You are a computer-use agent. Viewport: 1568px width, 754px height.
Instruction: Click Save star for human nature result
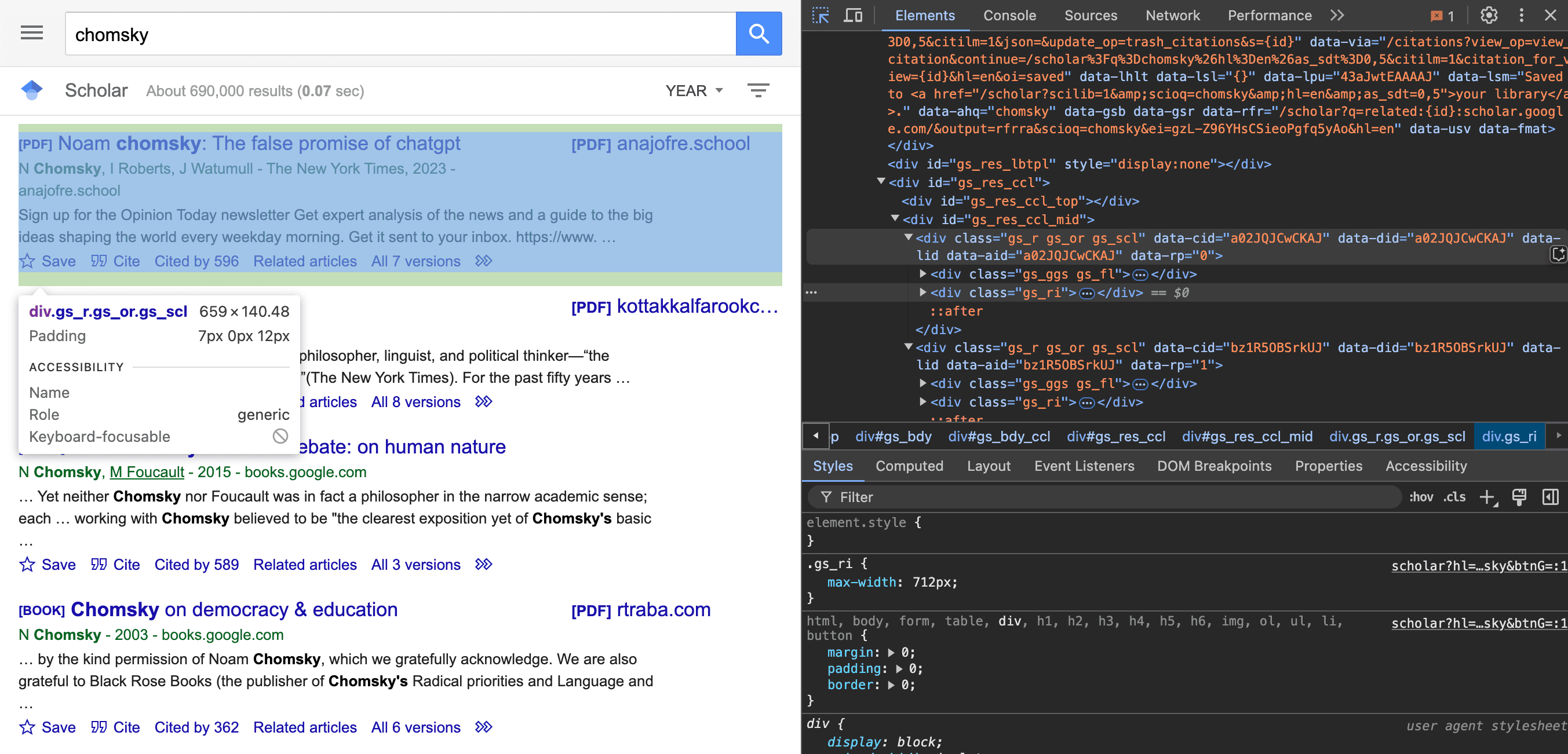pyautogui.click(x=27, y=565)
